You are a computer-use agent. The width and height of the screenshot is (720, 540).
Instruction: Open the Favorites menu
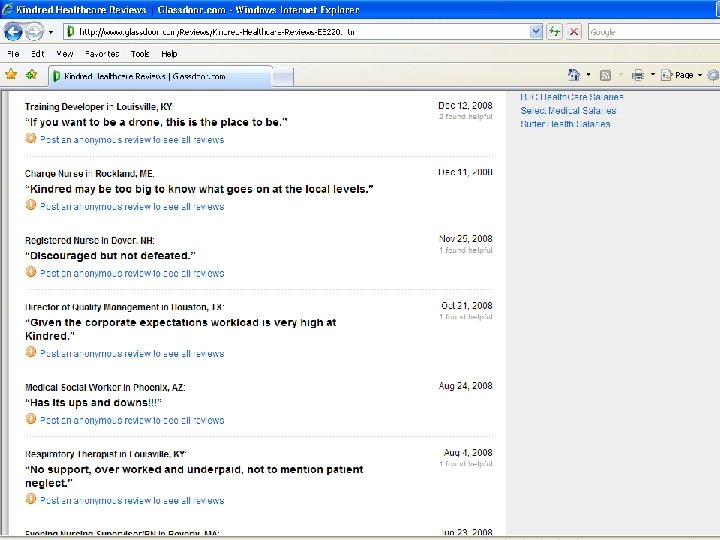[x=102, y=54]
